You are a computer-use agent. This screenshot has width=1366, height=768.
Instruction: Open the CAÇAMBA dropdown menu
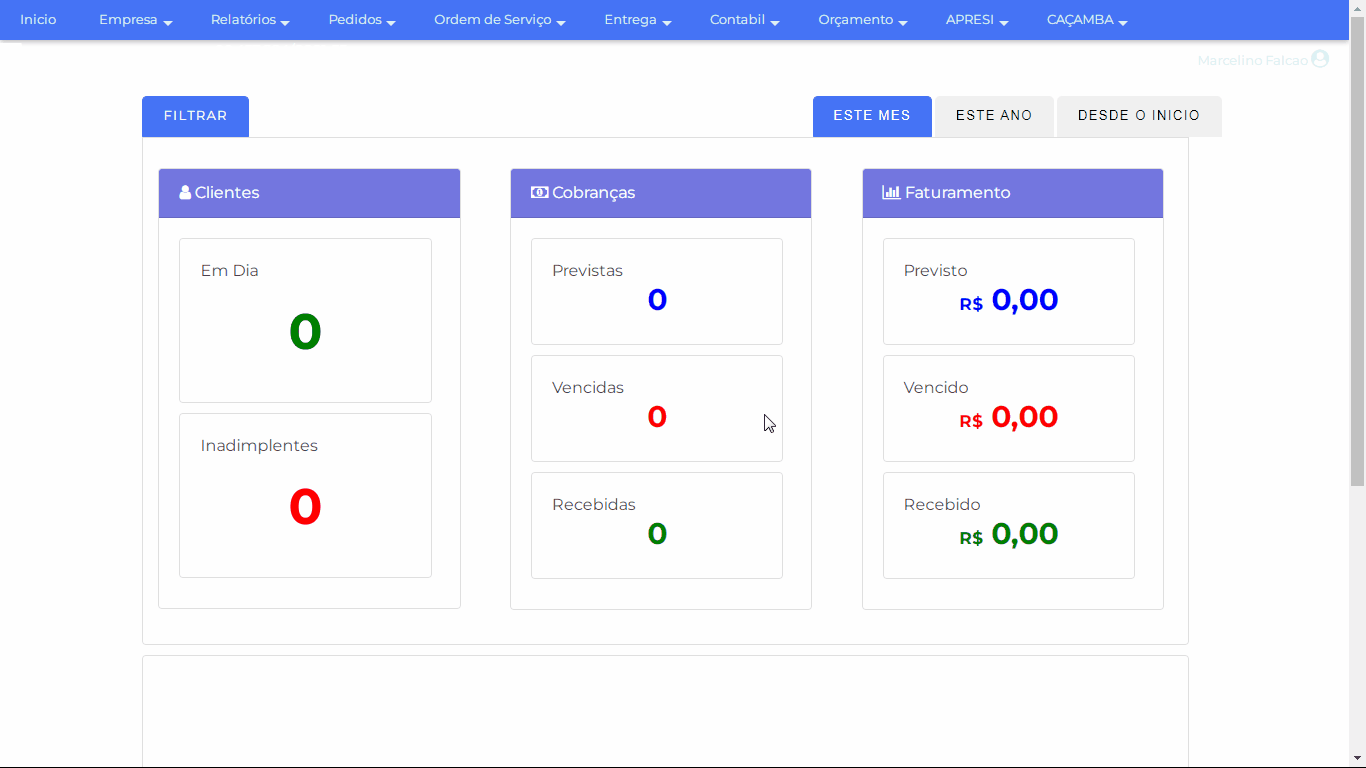pos(1086,20)
